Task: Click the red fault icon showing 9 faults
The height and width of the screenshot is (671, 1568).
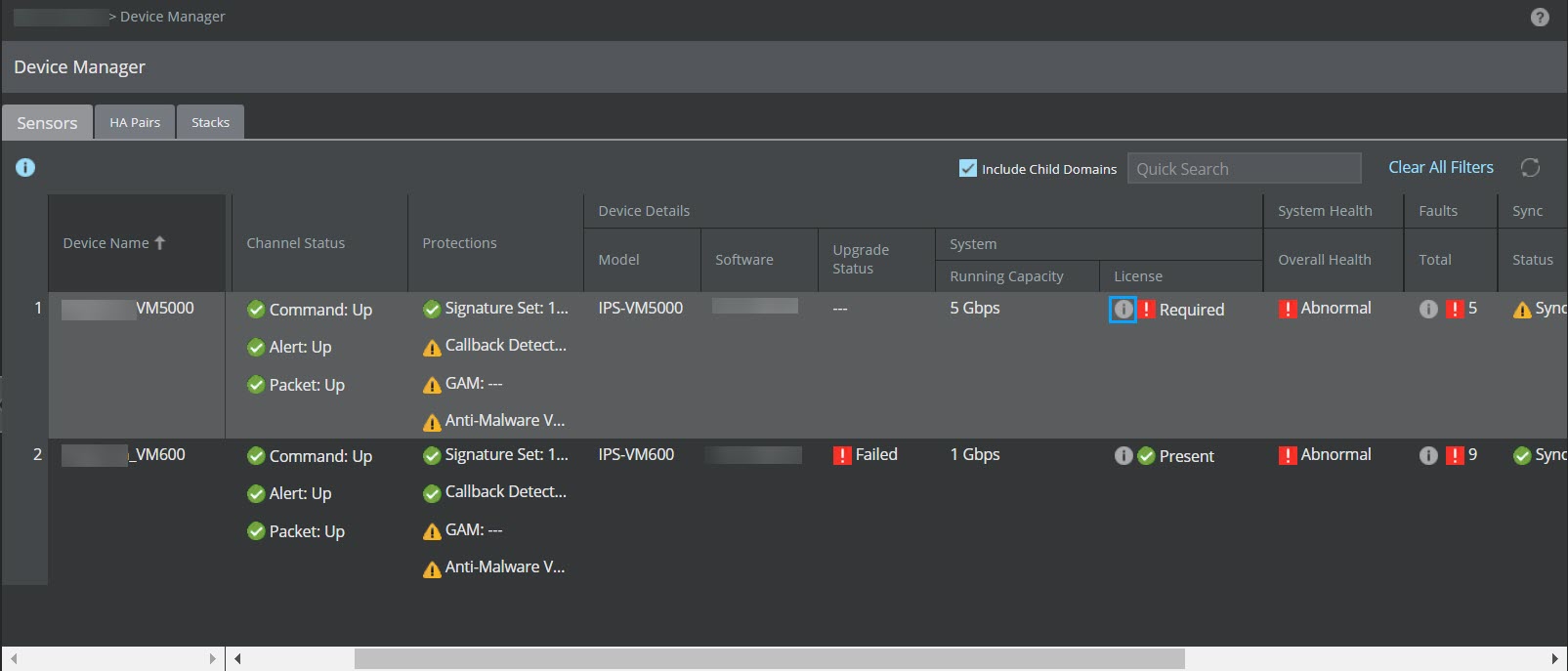Action: [1455, 456]
